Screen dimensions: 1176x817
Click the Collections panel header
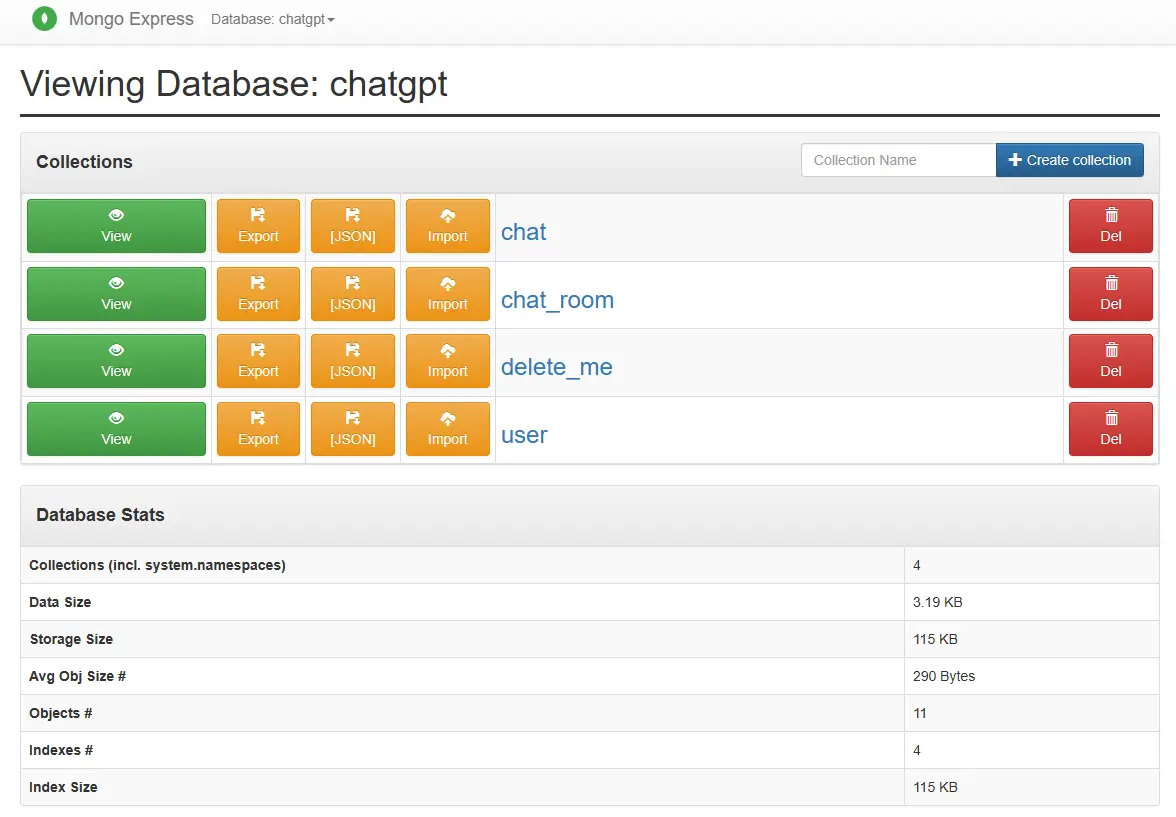click(x=84, y=161)
